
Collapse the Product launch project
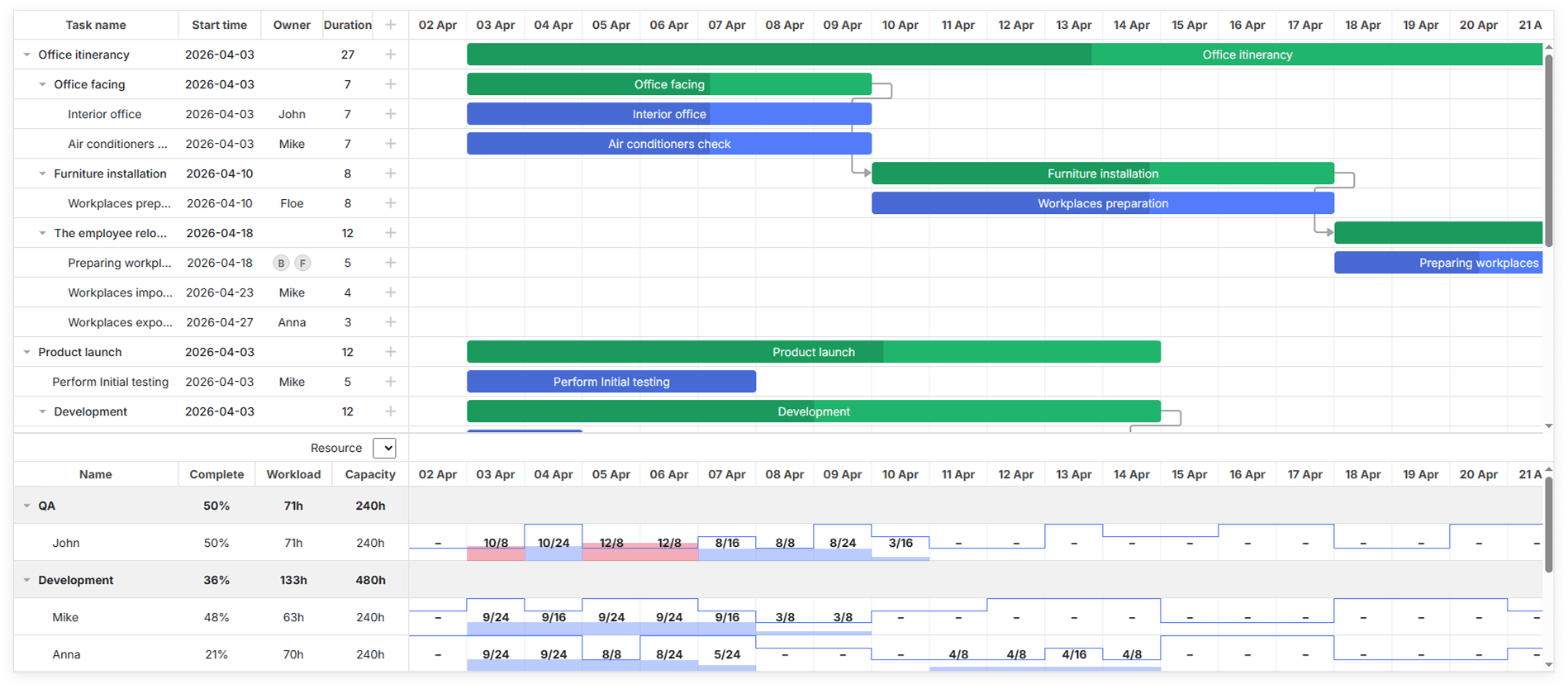[x=26, y=352]
